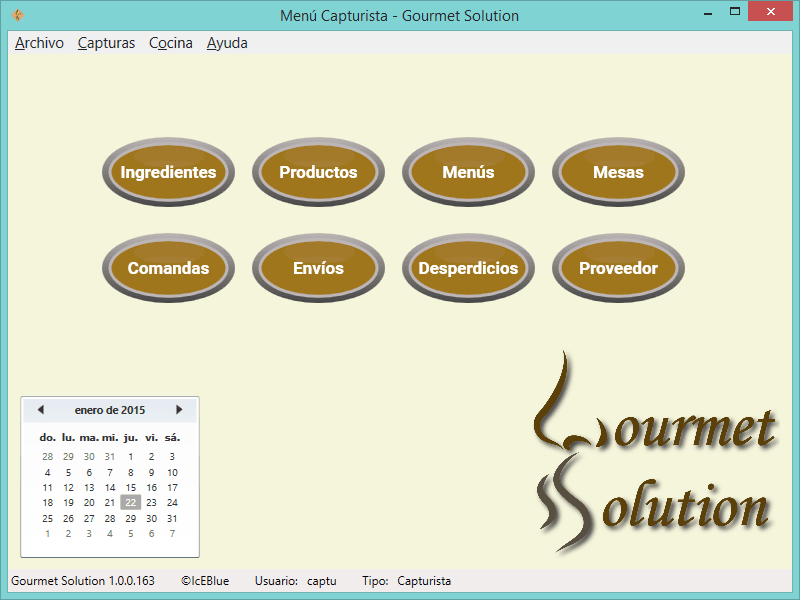Open the Ingredientes module
The width and height of the screenshot is (800, 600).
click(x=168, y=172)
